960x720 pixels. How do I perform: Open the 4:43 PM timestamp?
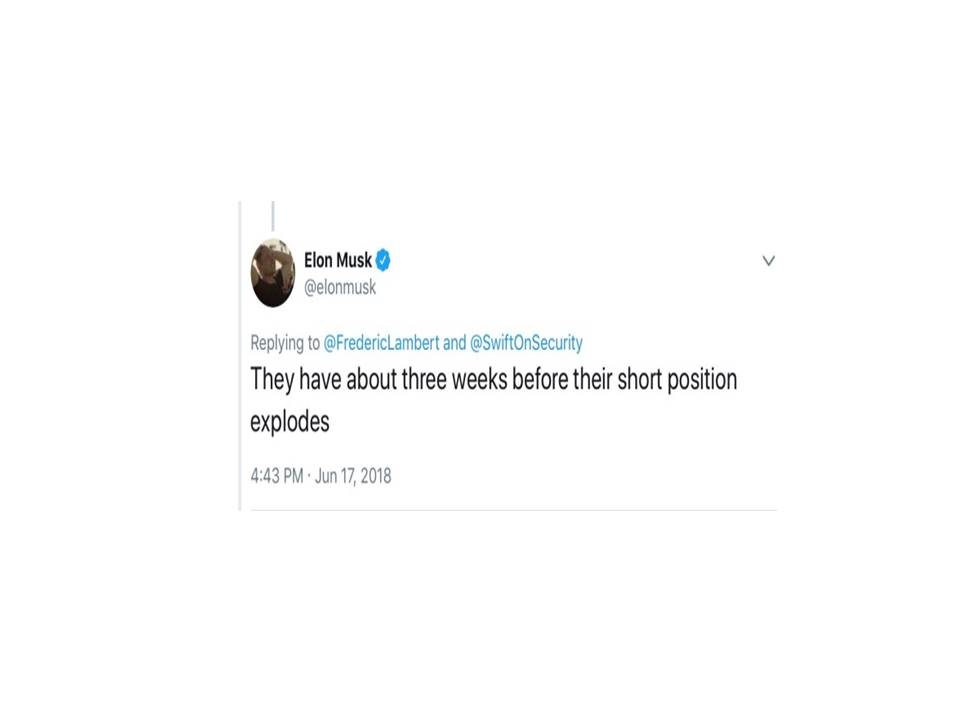[x=277, y=476]
